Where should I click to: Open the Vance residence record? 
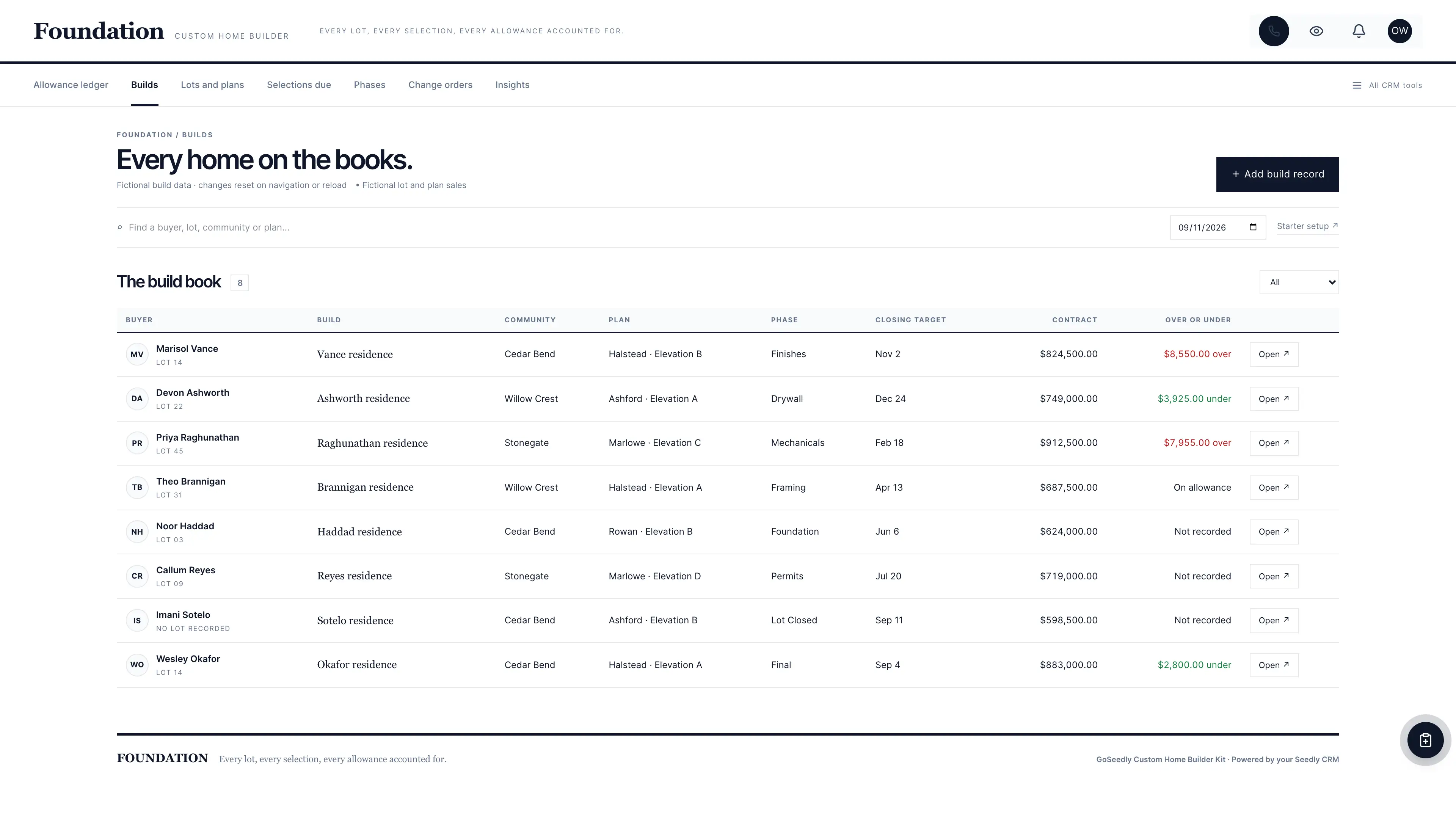tap(1274, 355)
